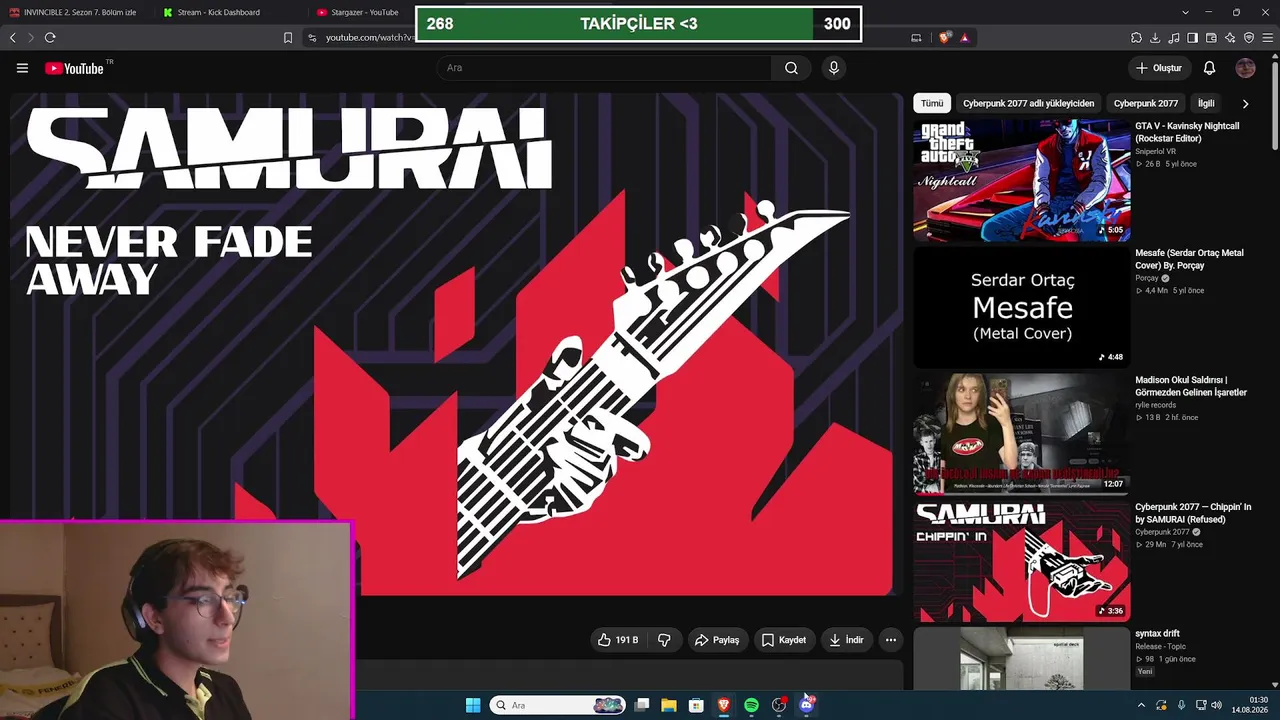Image resolution: width=1280 pixels, height=720 pixels.
Task: Open YouTube notifications bell
Action: click(x=1209, y=68)
